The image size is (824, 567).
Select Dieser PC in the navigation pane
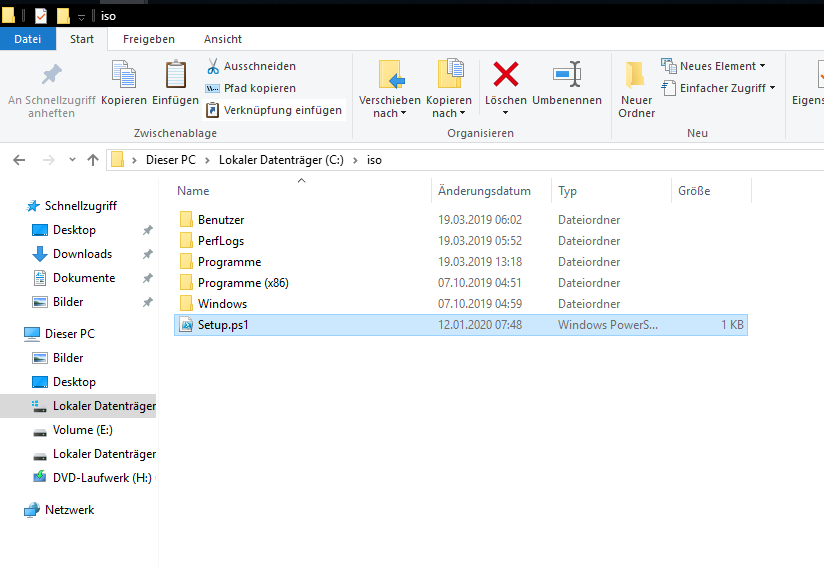pyautogui.click(x=69, y=334)
